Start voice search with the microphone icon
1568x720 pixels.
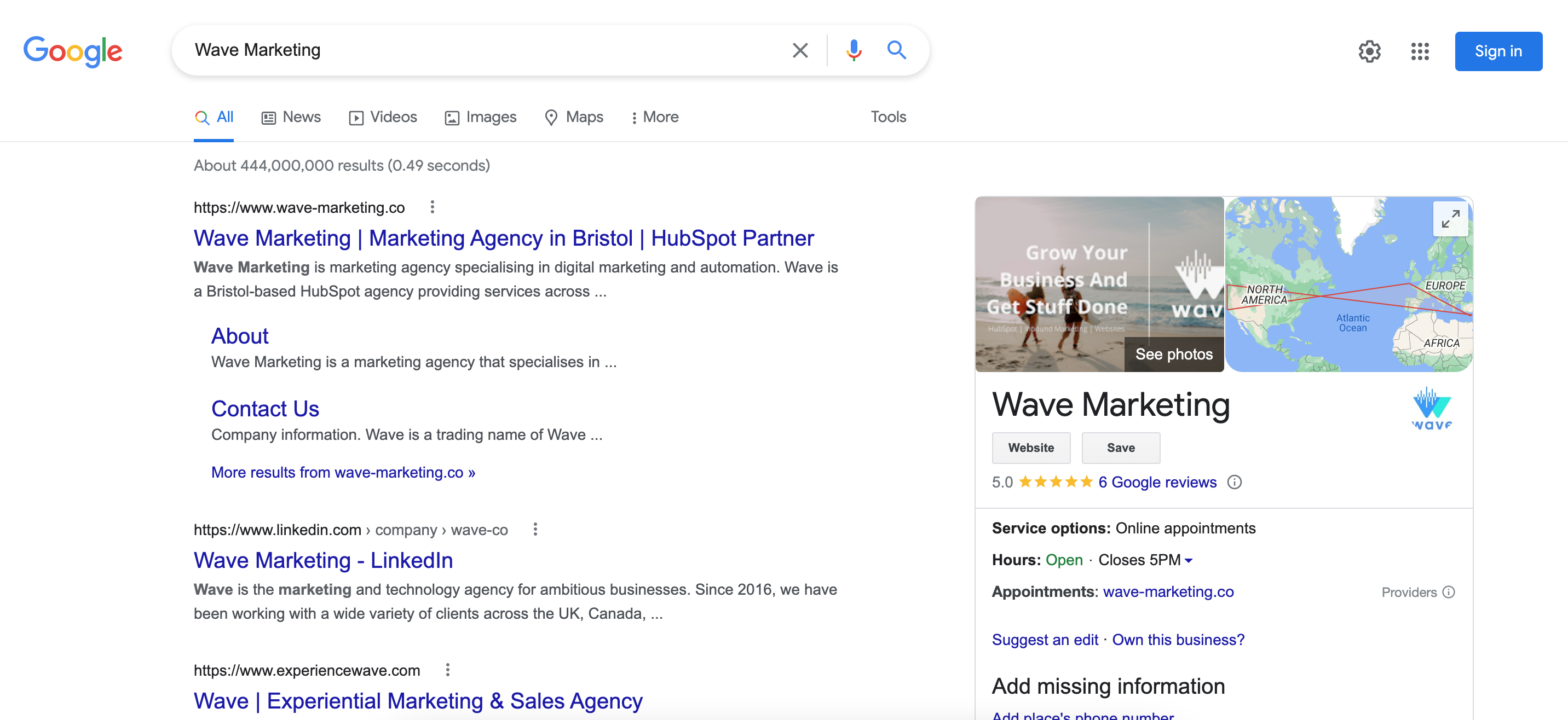tap(854, 50)
